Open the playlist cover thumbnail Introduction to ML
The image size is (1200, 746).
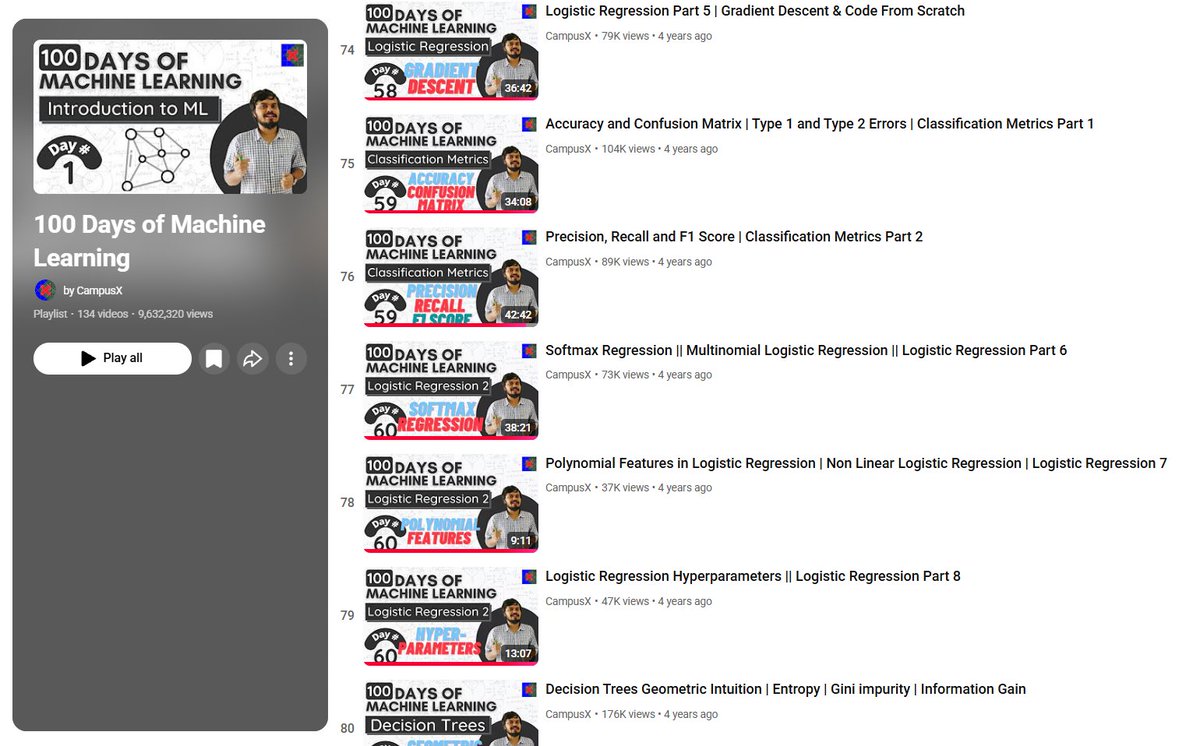[170, 117]
